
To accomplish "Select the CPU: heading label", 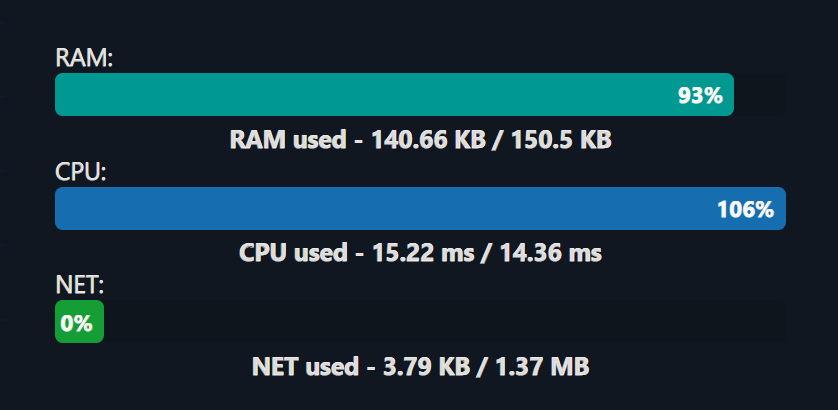I will click(81, 172).
